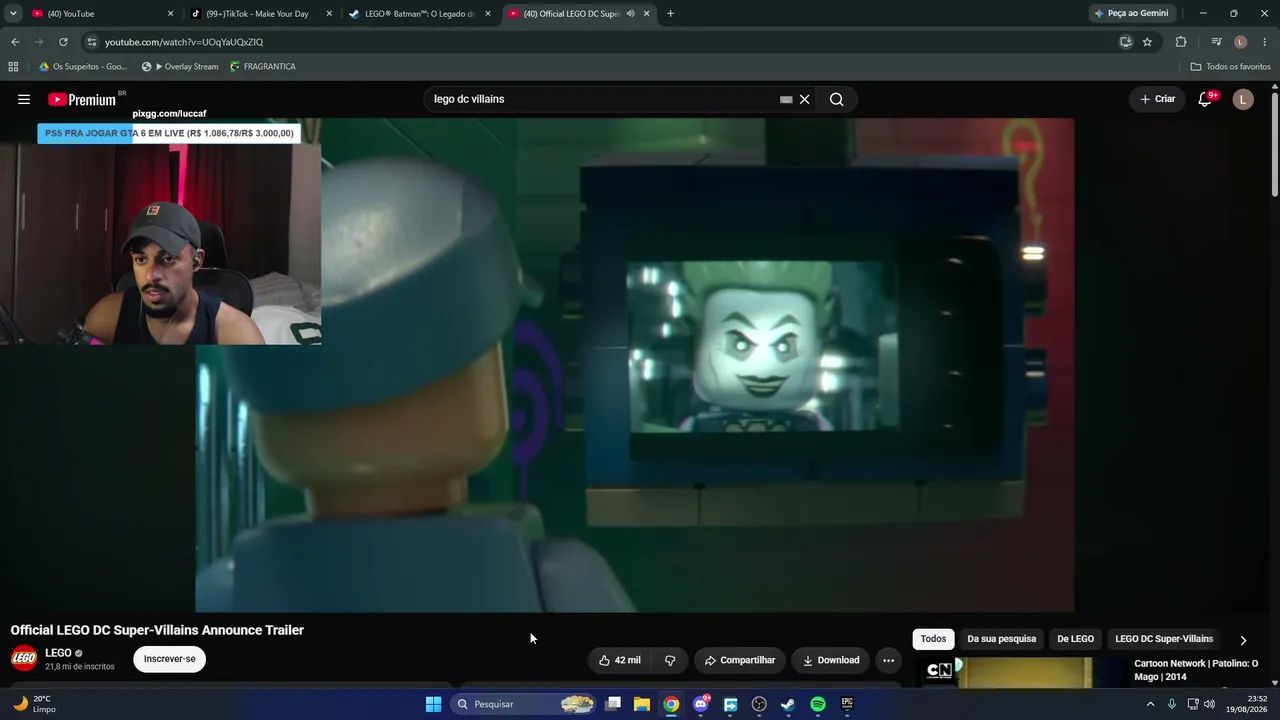The height and width of the screenshot is (720, 1280).
Task: Open the weather widget showing 20°C
Action: (x=35, y=704)
